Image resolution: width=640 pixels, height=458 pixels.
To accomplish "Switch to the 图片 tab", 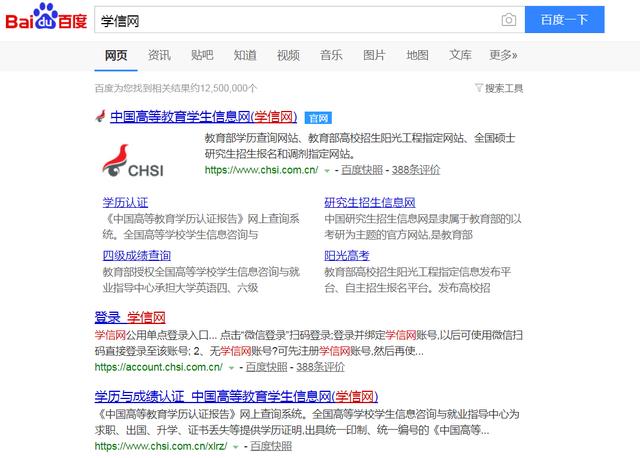I will click(374, 54).
